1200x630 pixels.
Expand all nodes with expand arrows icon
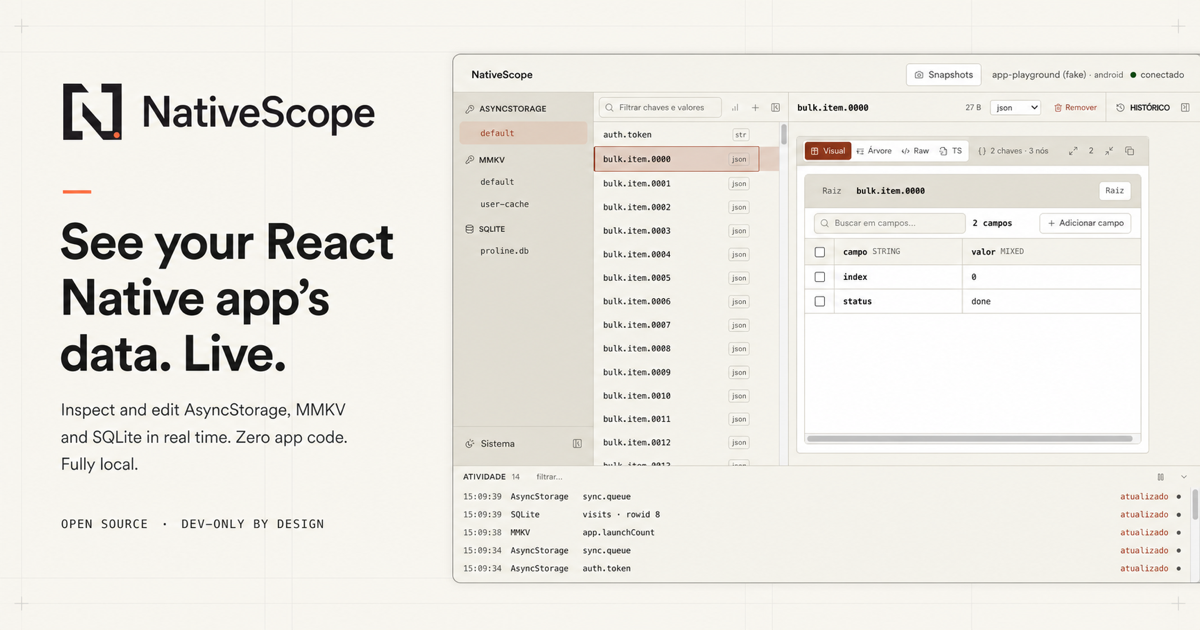click(1073, 151)
